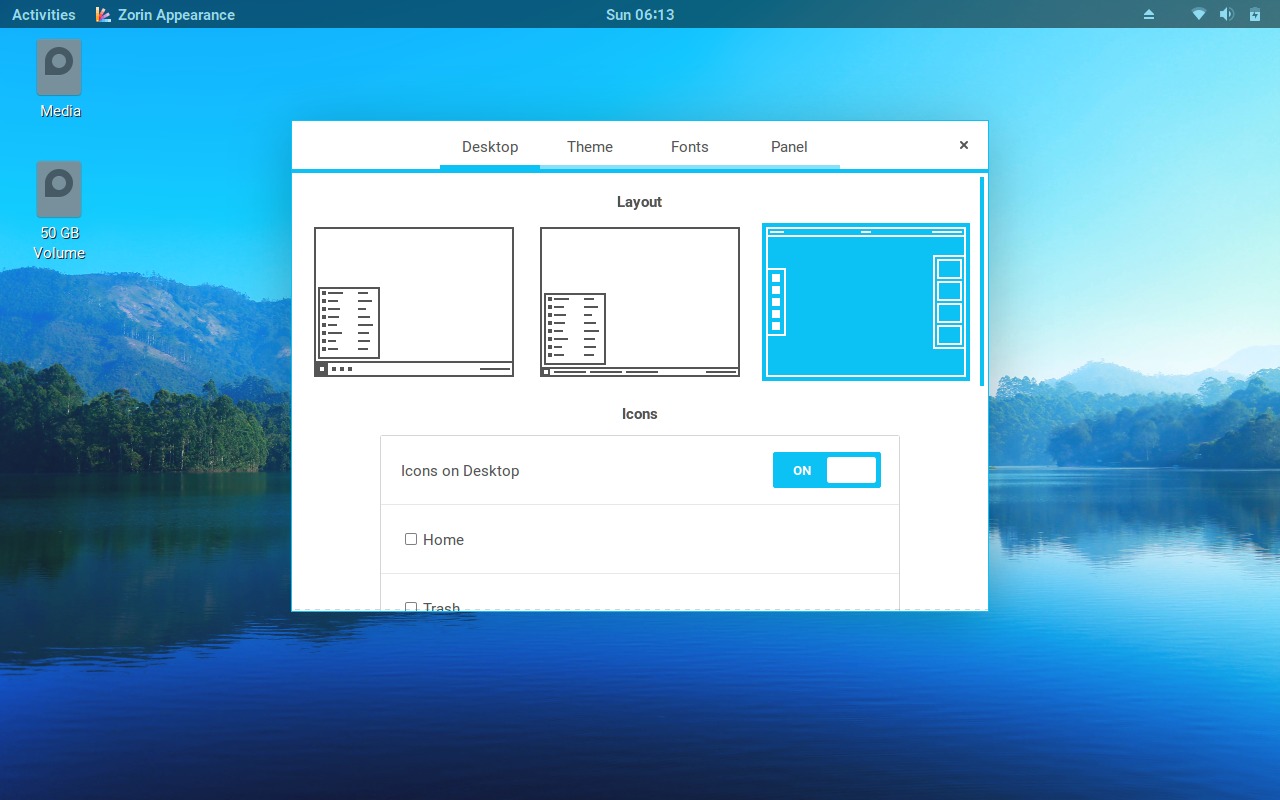1280x800 pixels.
Task: Switch to the Fonts tab
Action: pyautogui.click(x=689, y=146)
